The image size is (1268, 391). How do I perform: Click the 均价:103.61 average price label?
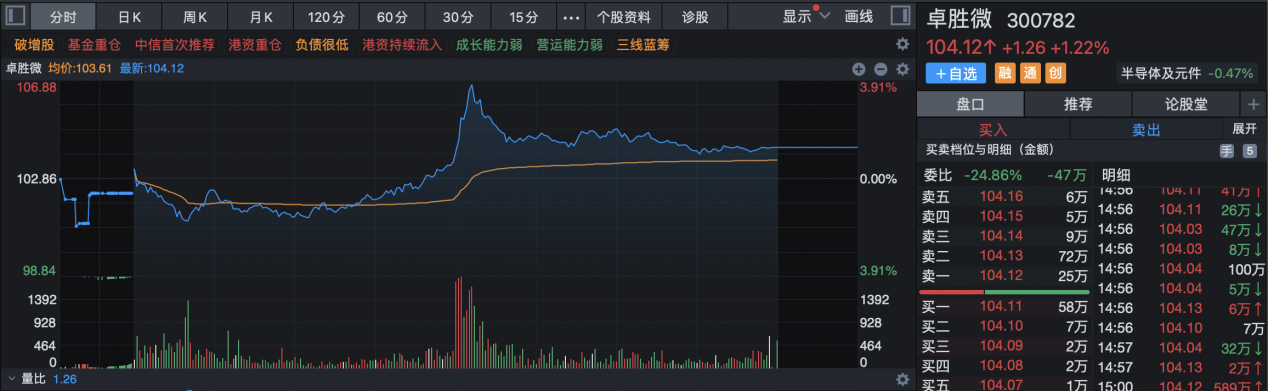click(x=79, y=69)
